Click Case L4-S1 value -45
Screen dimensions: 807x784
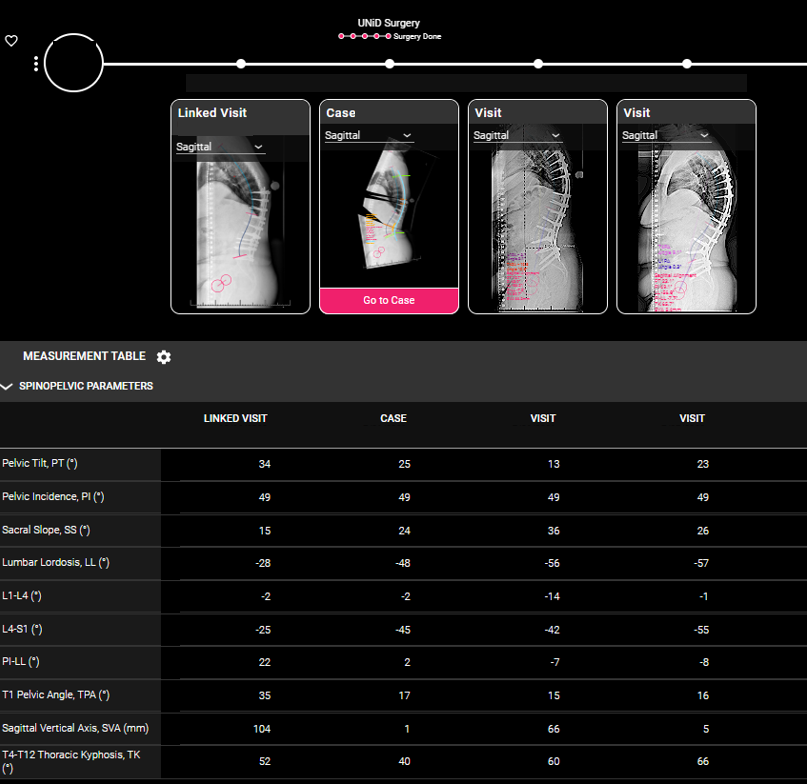pos(403,630)
